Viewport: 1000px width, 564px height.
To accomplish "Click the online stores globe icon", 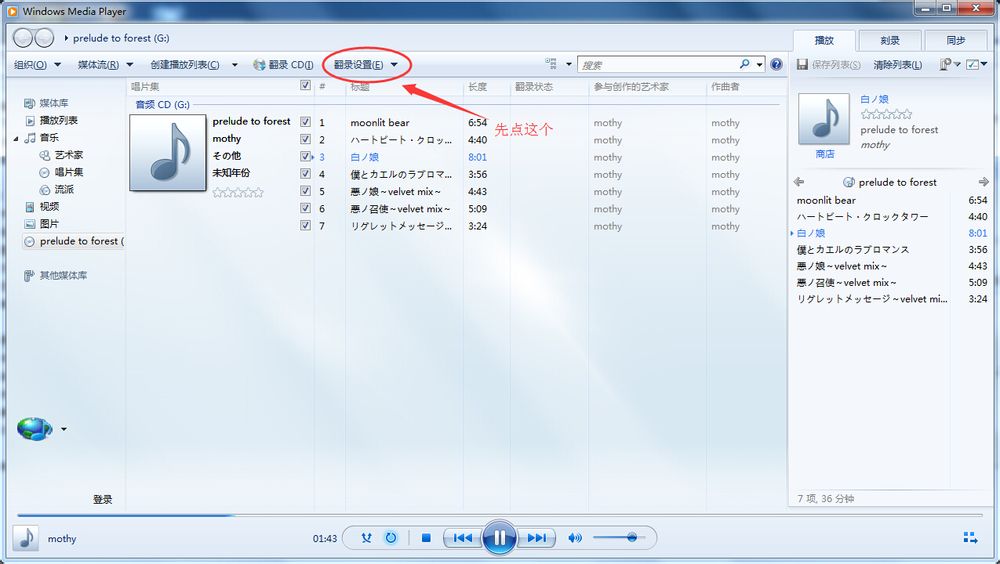I will point(34,429).
